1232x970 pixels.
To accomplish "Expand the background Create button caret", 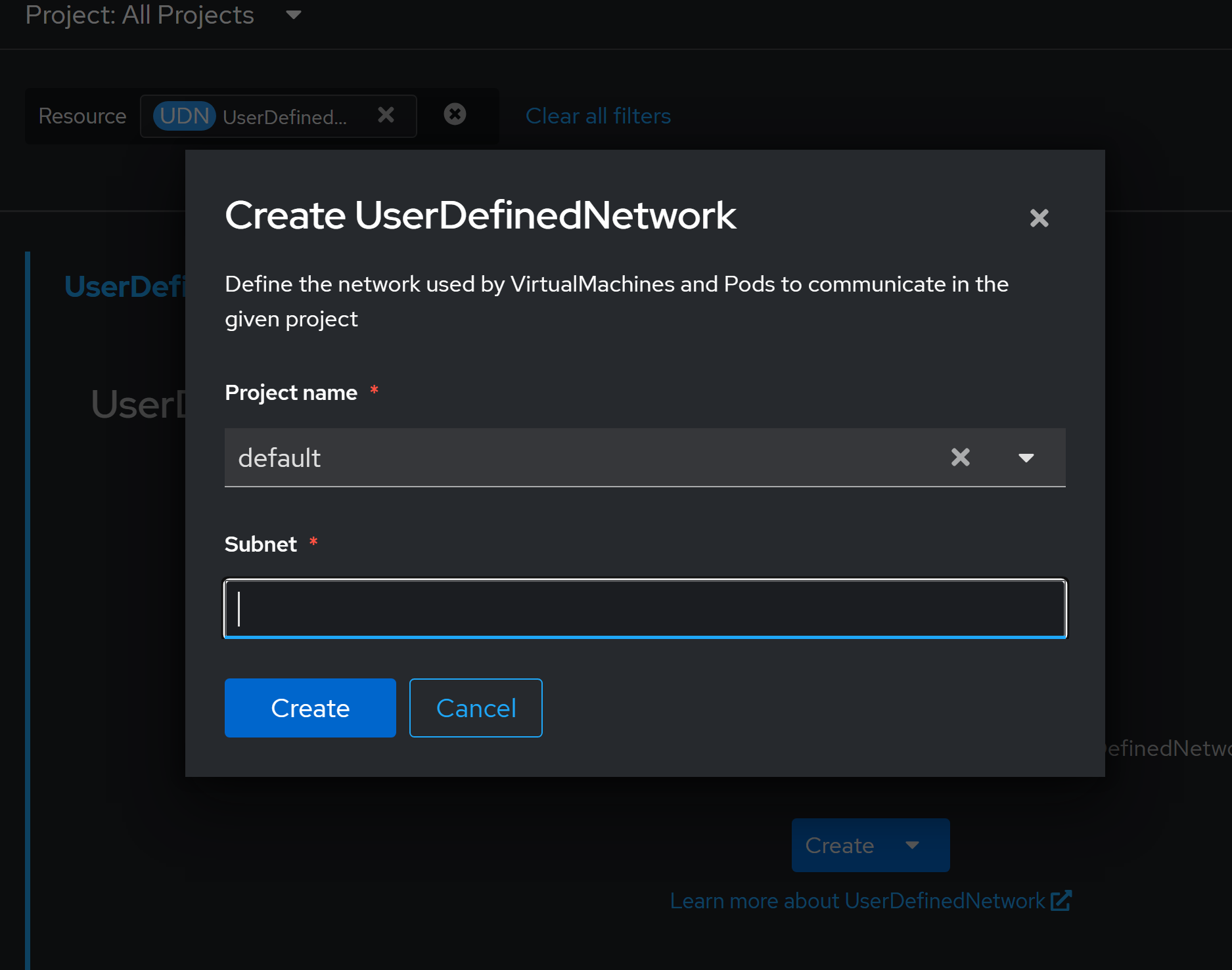I will [912, 845].
